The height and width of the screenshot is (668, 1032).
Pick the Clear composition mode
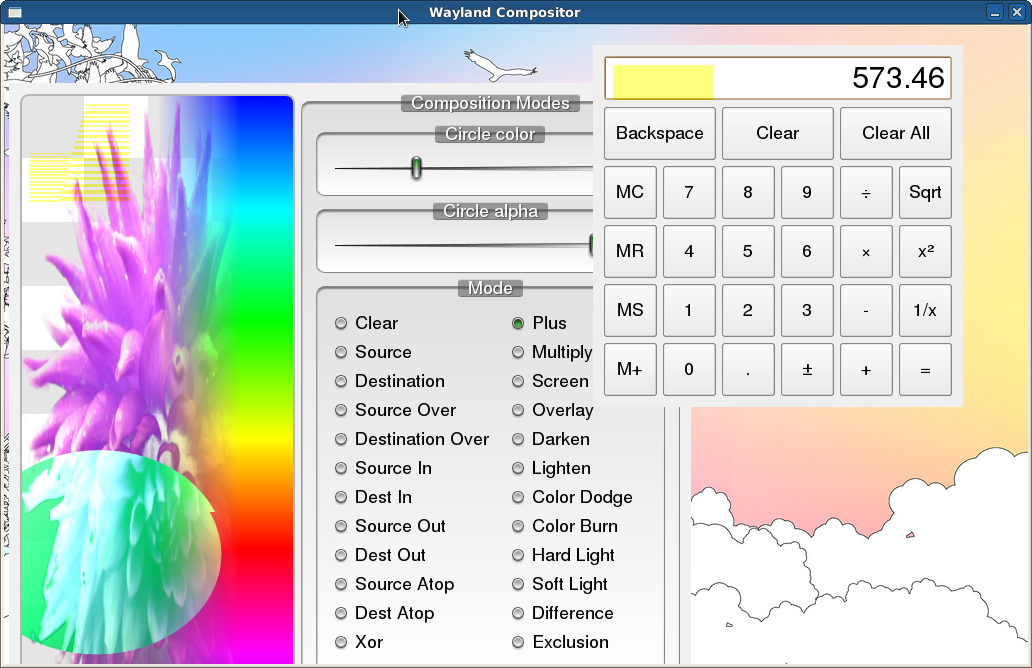342,323
